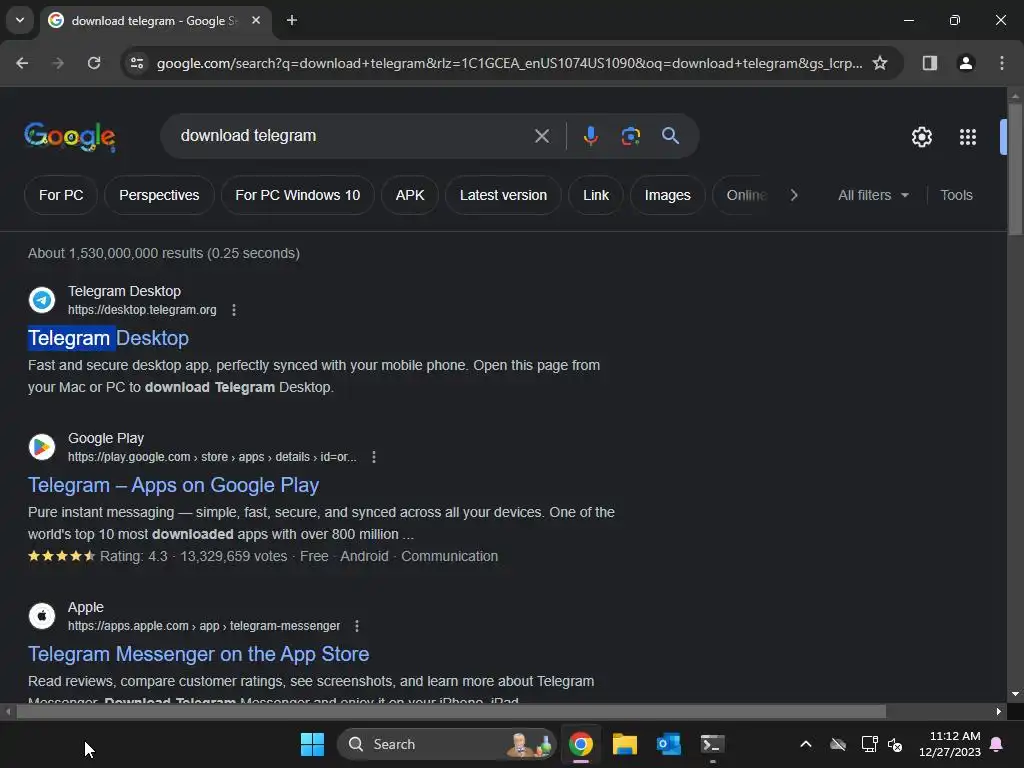The width and height of the screenshot is (1024, 768).
Task: Click the network icon in system tray
Action: click(869, 744)
